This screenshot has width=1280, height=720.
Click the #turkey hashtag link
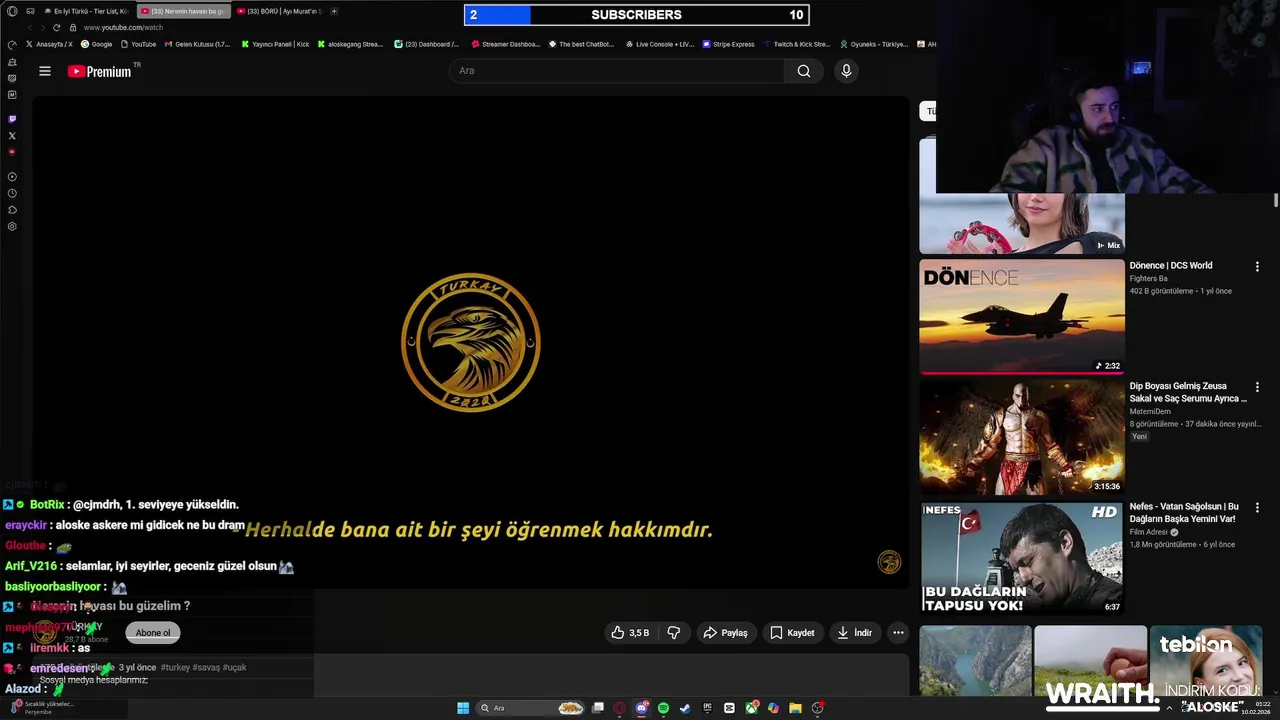[x=175, y=667]
